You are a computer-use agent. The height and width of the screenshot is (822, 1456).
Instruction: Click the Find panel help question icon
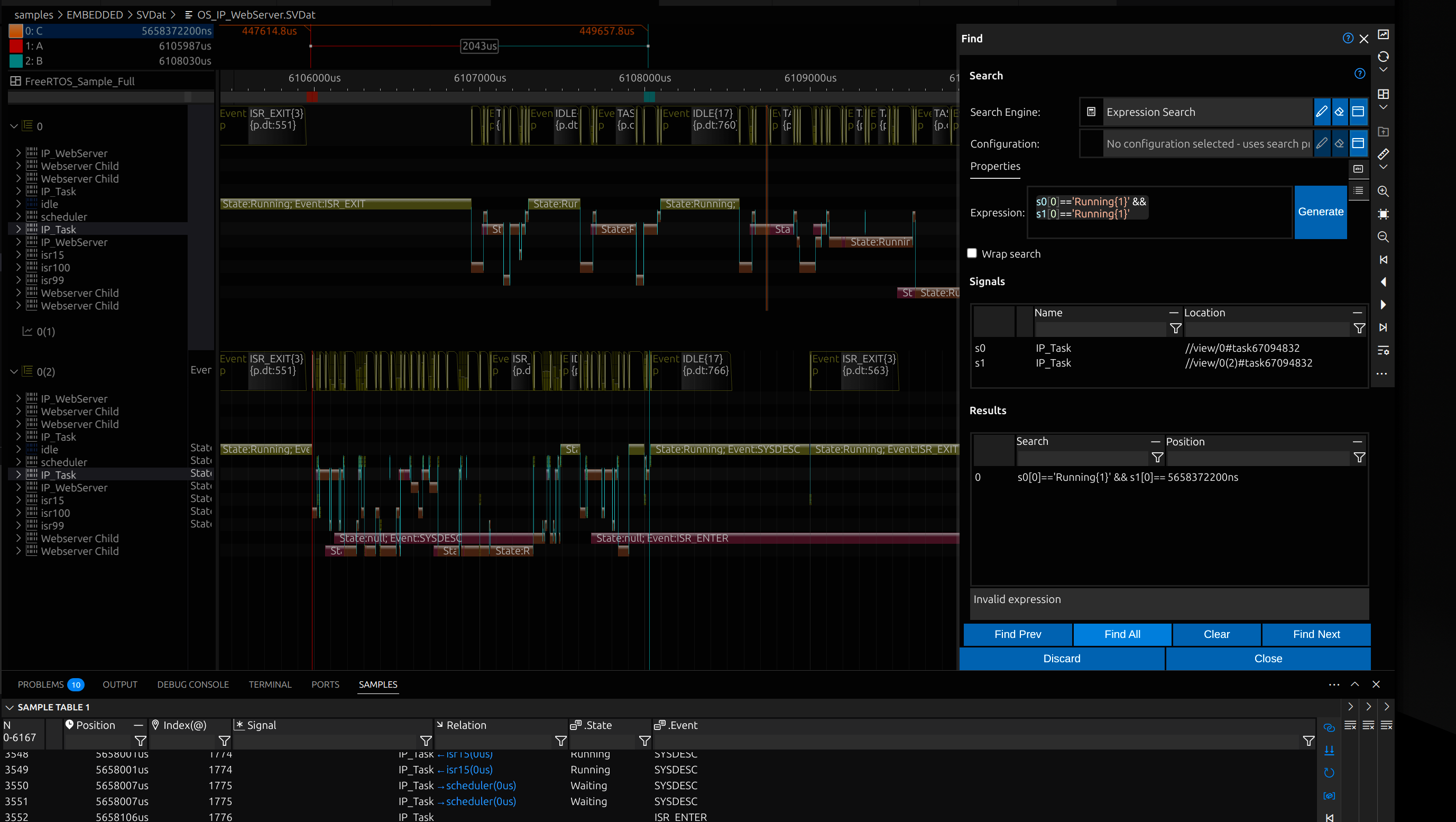pos(1348,39)
